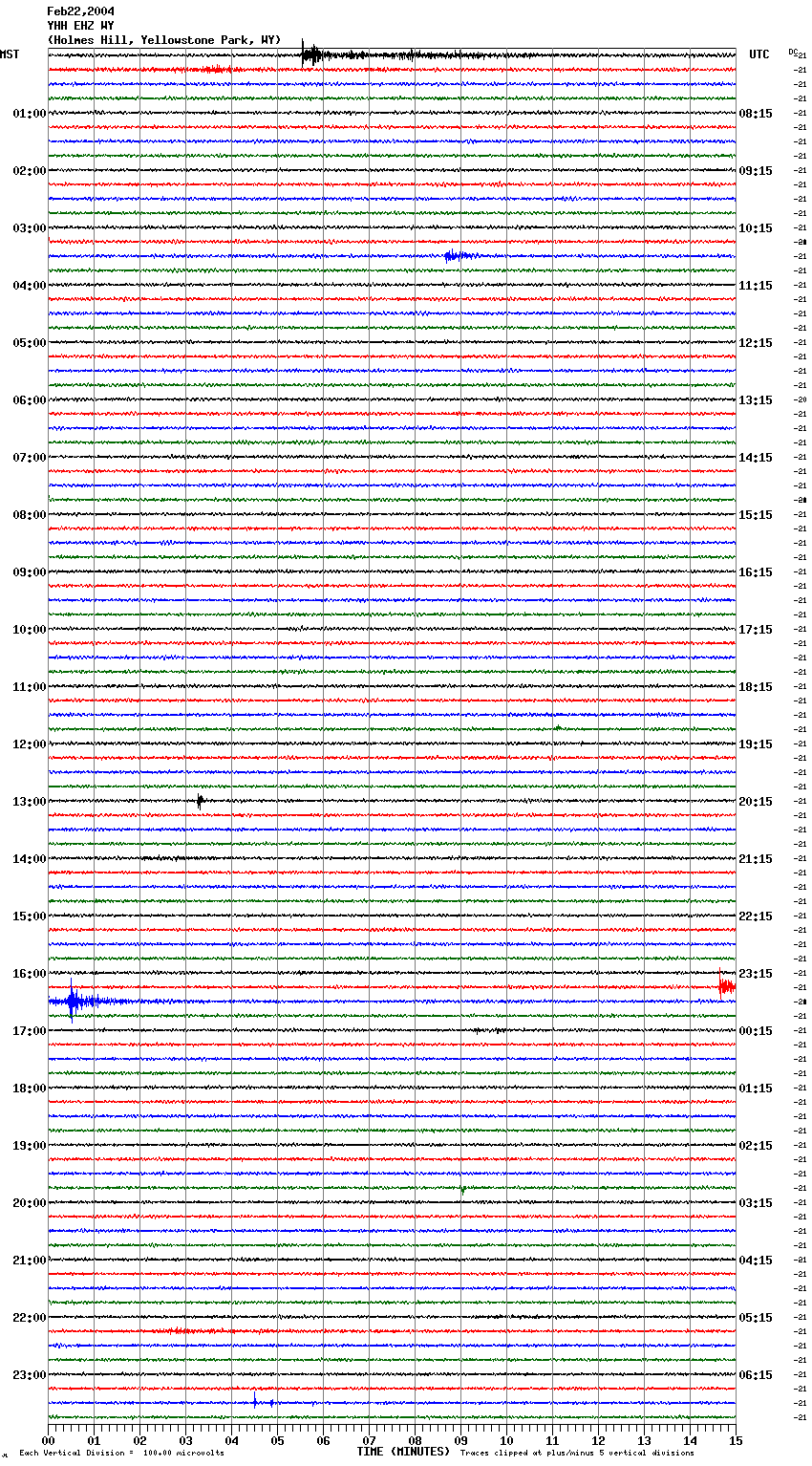This screenshot has height=1466, width=812.
Task: Click the Traces clipped at plus/minus note
Action: point(577,1454)
